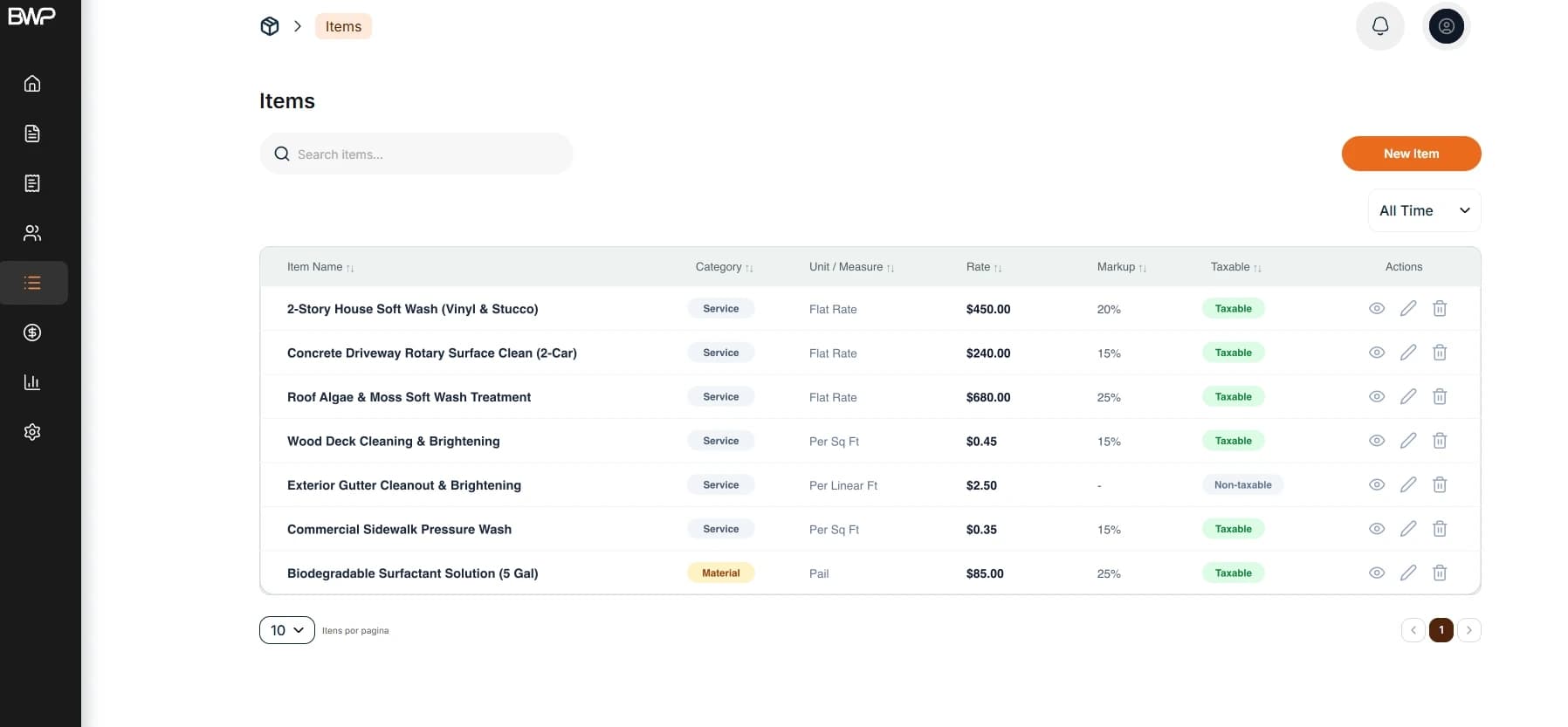Click the $85.00 rate value
This screenshot has height=727, width=1568.
tap(985, 573)
